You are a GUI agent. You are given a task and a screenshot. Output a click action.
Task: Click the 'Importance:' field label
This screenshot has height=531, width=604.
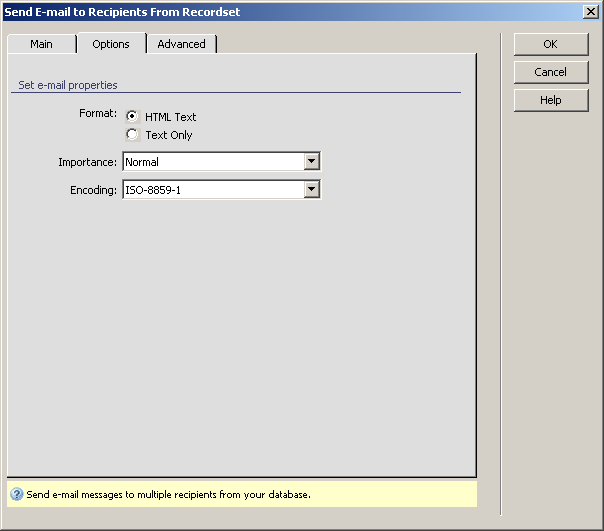pyautogui.click(x=87, y=162)
